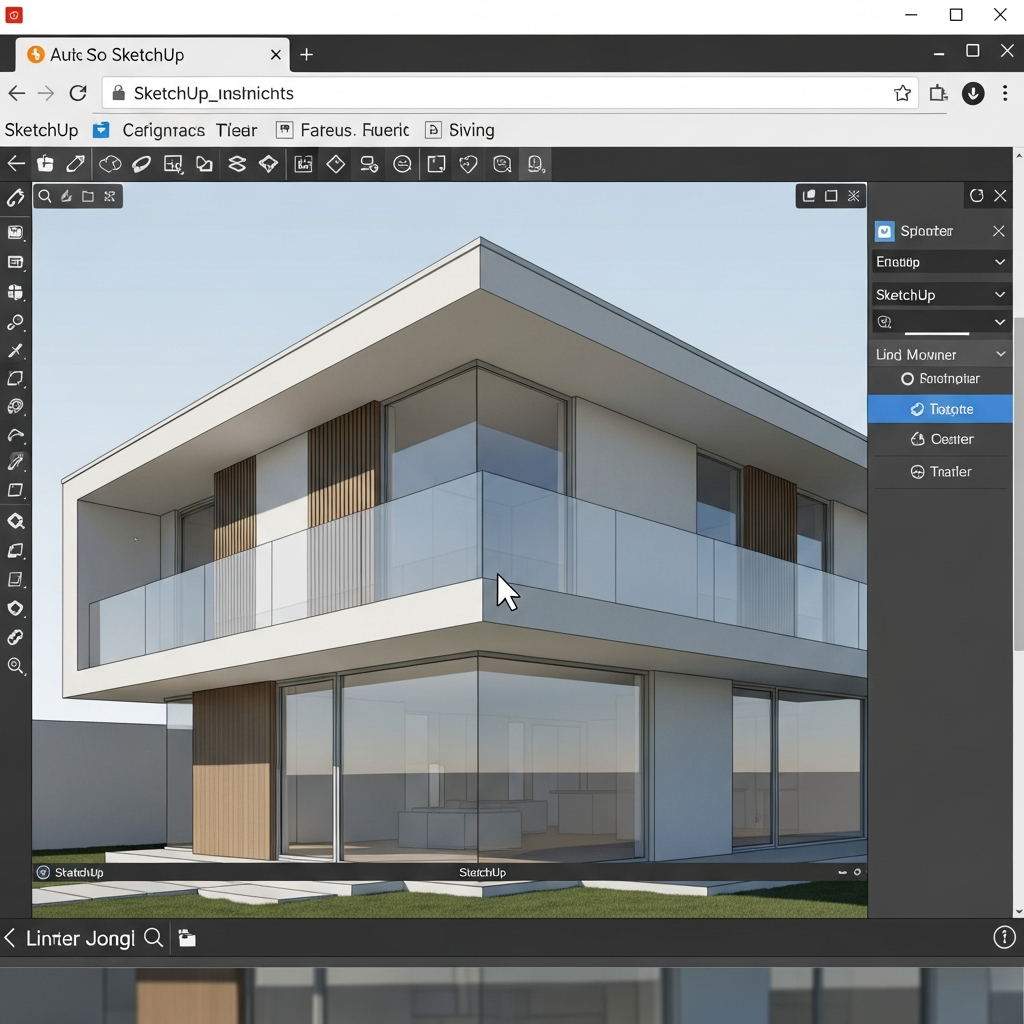Image resolution: width=1024 pixels, height=1024 pixels.
Task: Click the SketchUp_instnichts address bar
Action: point(500,93)
